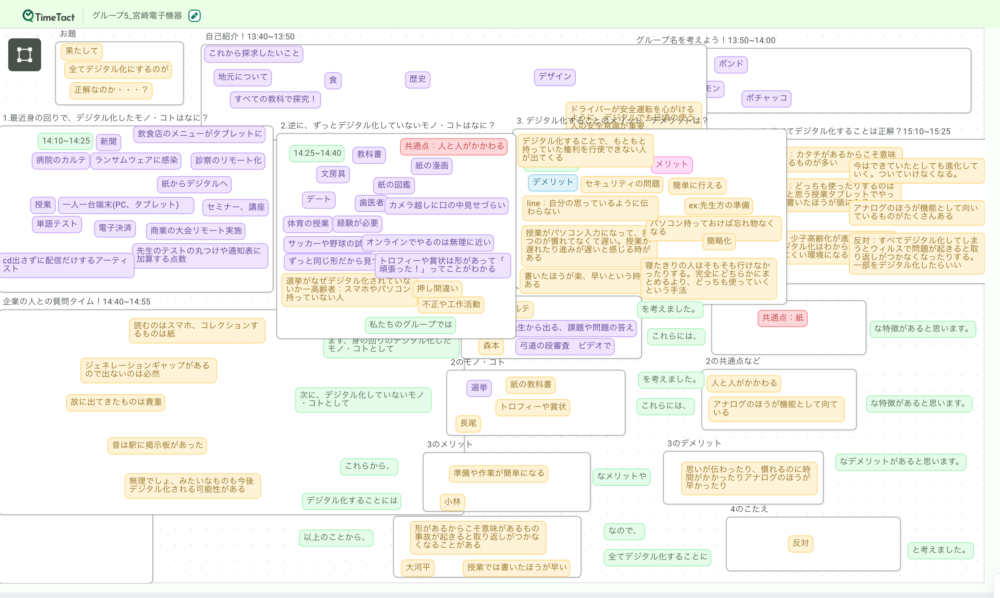The height and width of the screenshot is (598, 1000).
Task: Select the 授業では書いたほうが早い note
Action: [x=517, y=567]
